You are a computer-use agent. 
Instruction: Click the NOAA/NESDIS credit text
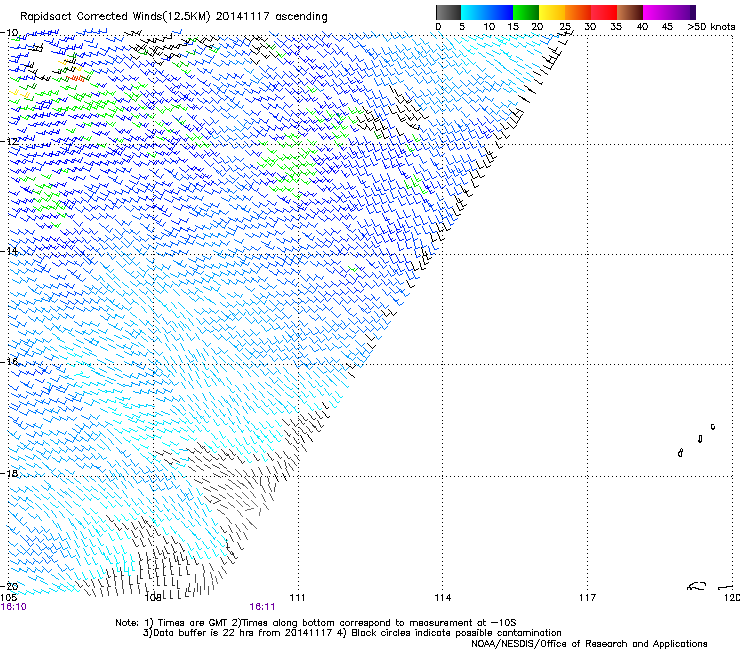pos(589,644)
